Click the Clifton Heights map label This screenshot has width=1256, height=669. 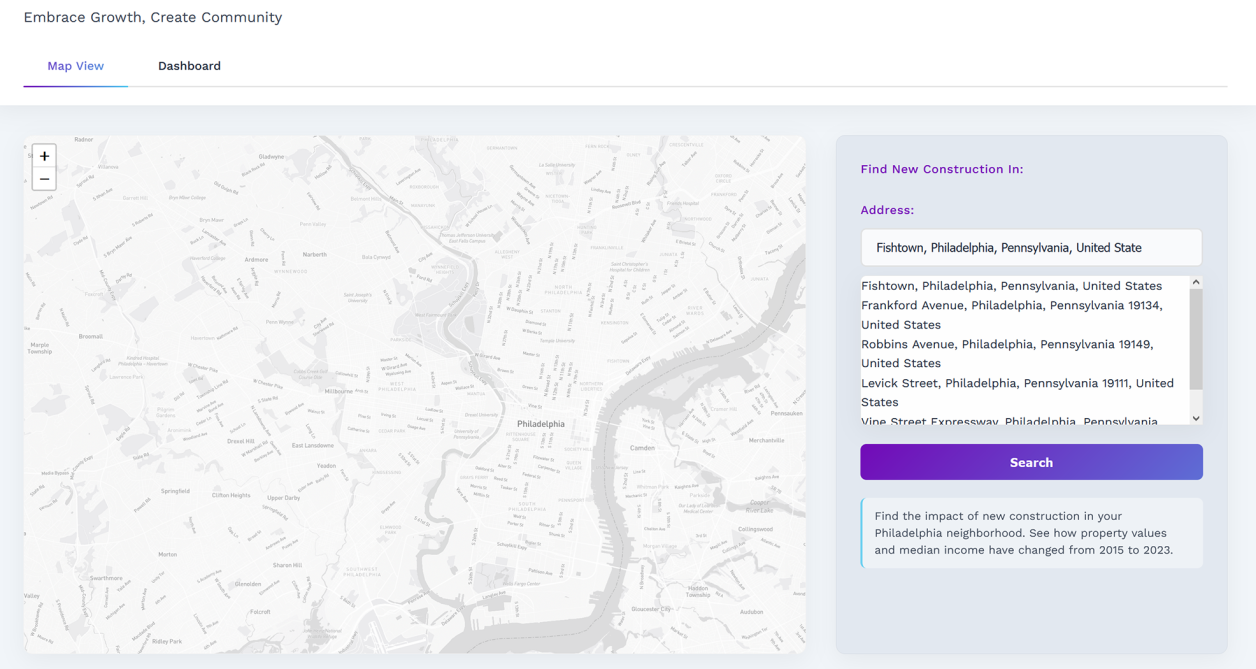pyautogui.click(x=231, y=495)
